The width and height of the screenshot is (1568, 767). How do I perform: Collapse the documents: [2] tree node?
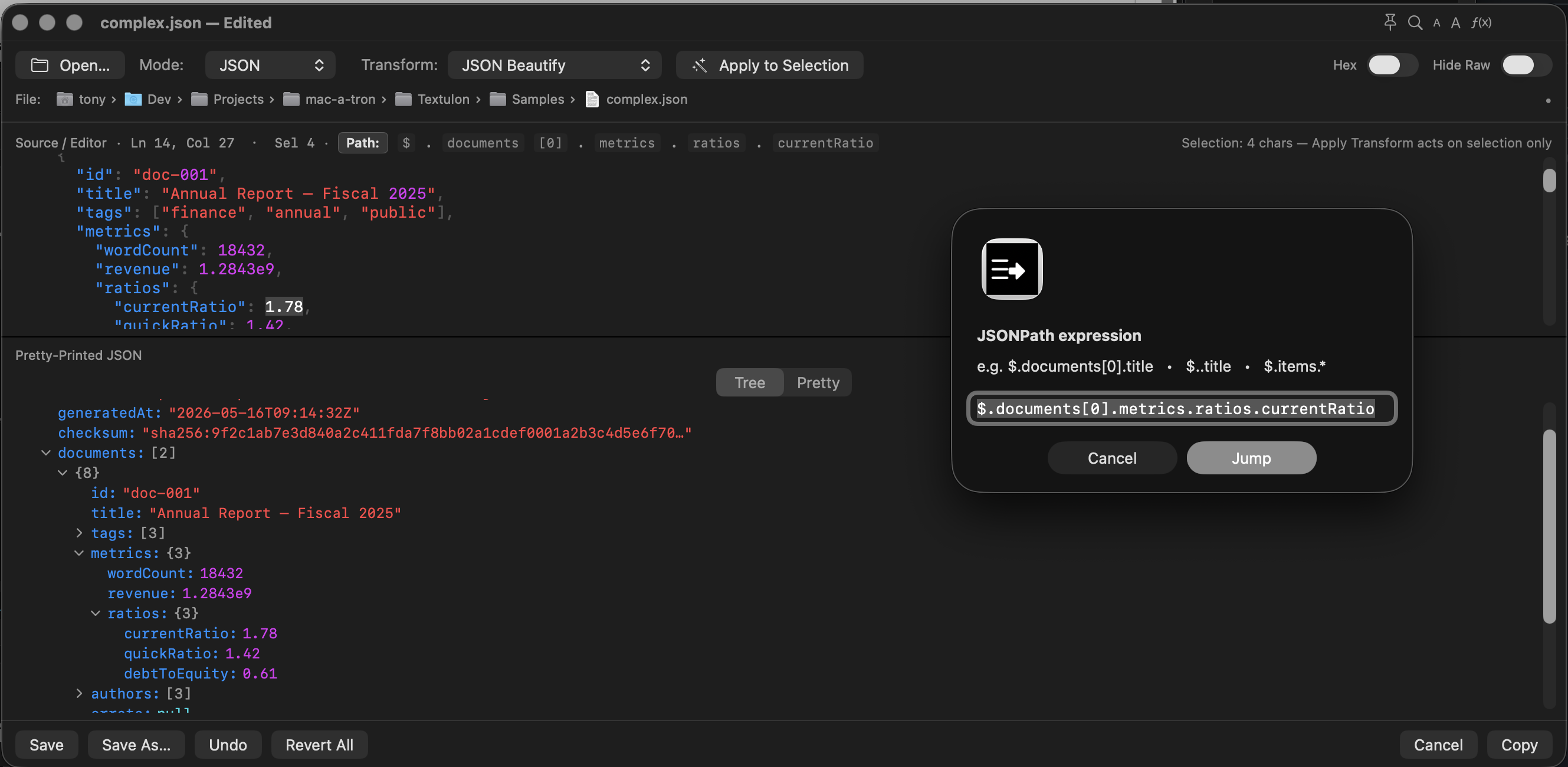45,453
